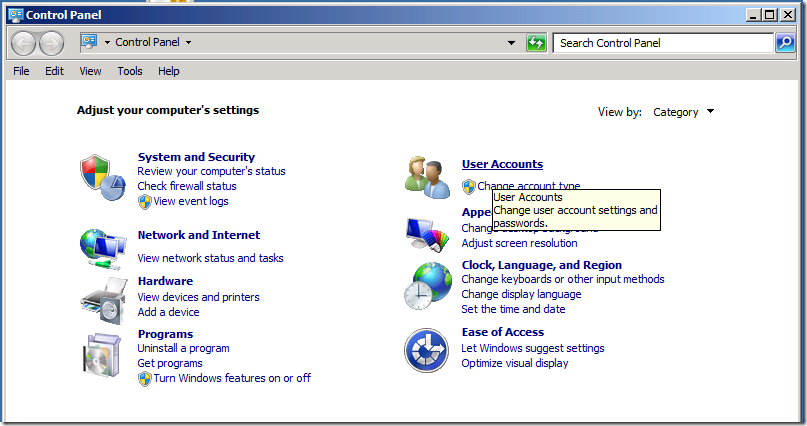Viewport: 807px width, 426px height.
Task: Open System and Security category
Action: [196, 157]
